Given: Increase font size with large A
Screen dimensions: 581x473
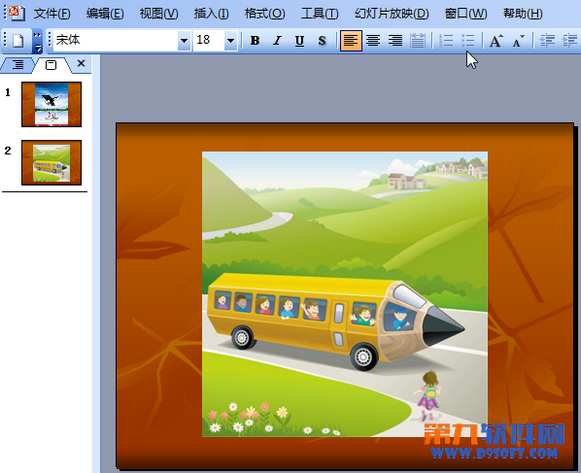Looking at the screenshot, I should [x=496, y=40].
